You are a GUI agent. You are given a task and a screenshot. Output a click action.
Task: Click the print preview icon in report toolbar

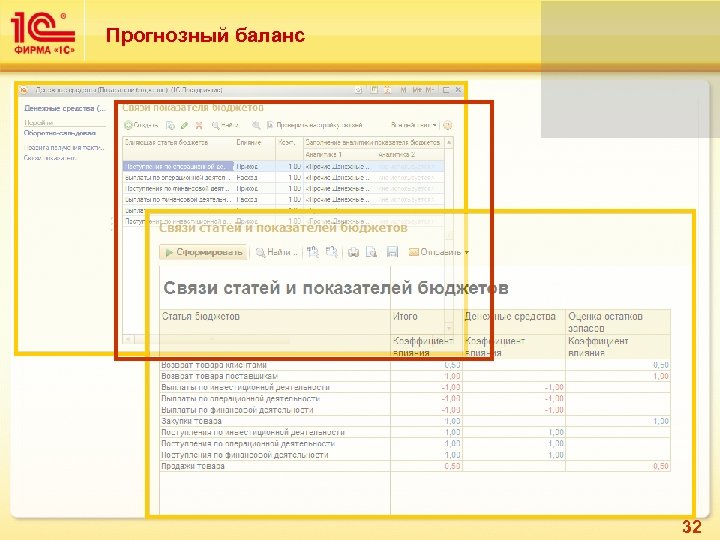tap(371, 252)
